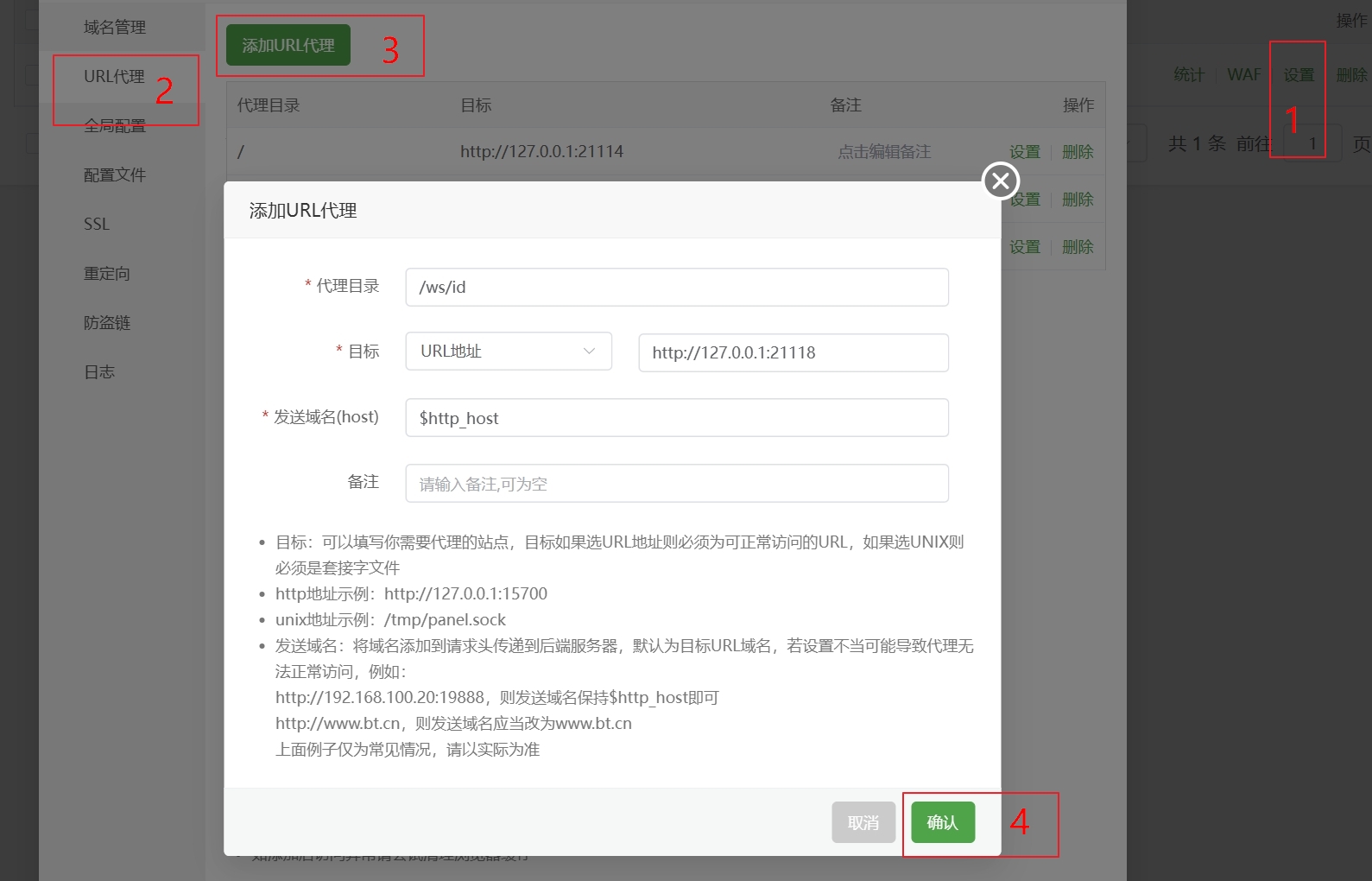Click the page number input showing 1

1312,143
